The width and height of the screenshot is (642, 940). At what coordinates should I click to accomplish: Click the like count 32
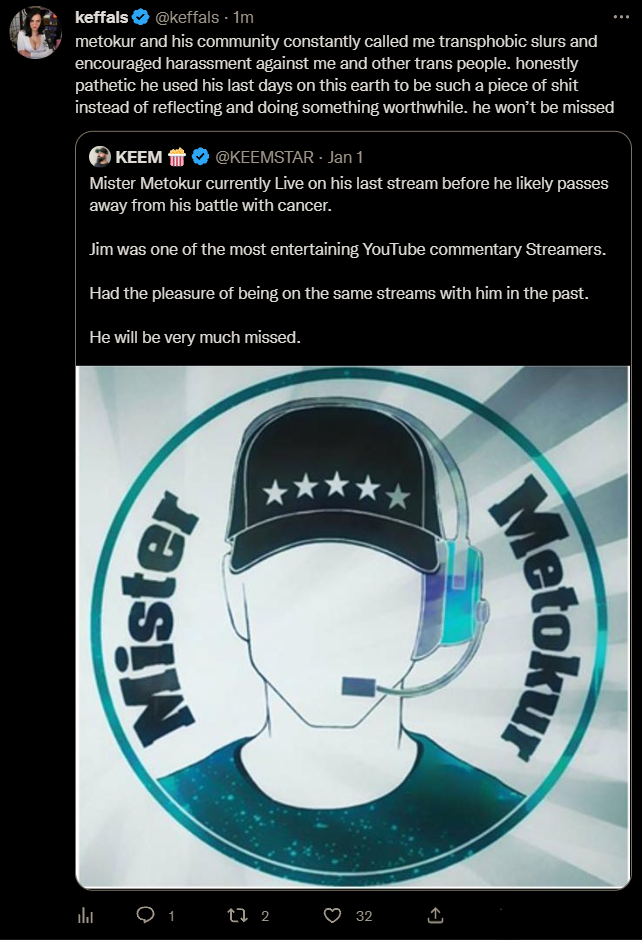(364, 915)
